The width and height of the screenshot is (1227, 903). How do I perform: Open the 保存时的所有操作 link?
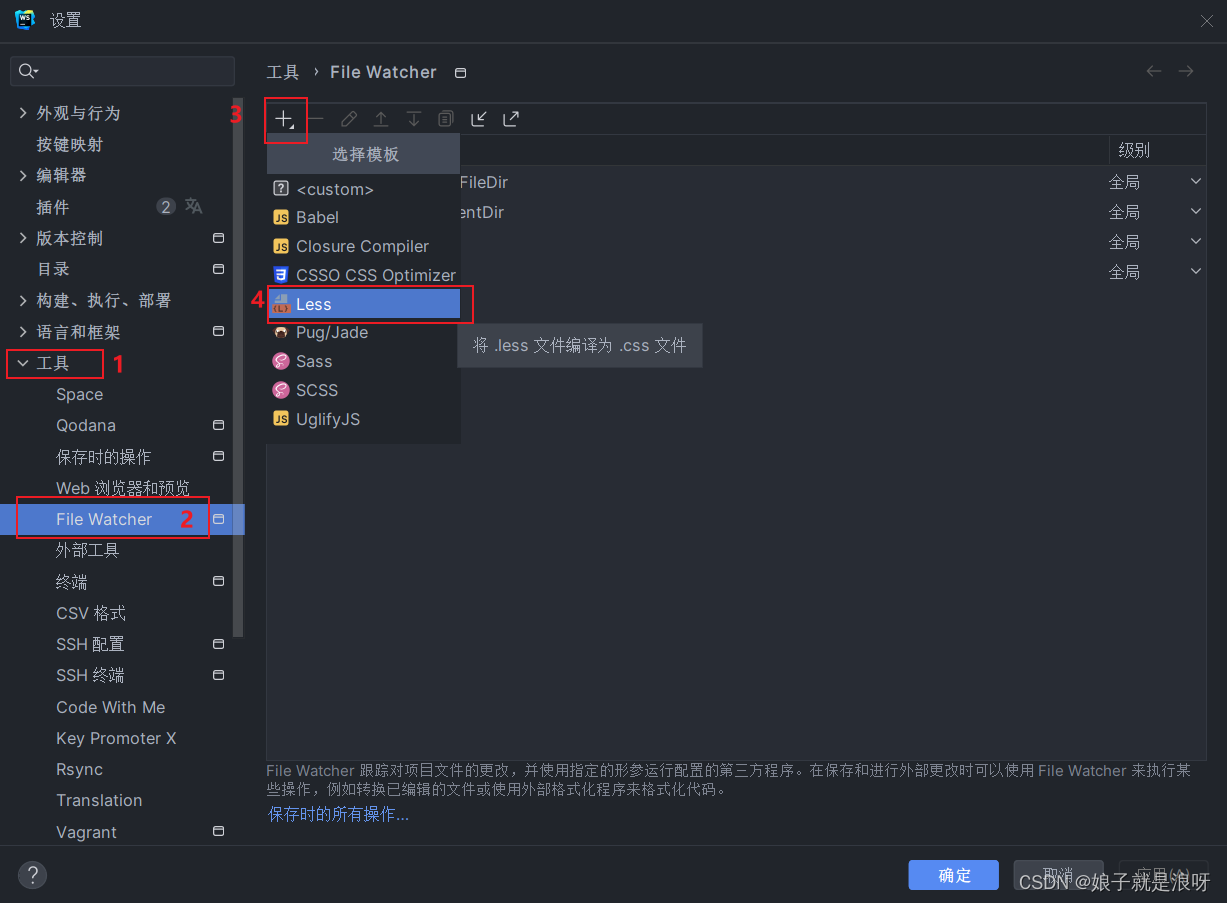click(x=338, y=815)
